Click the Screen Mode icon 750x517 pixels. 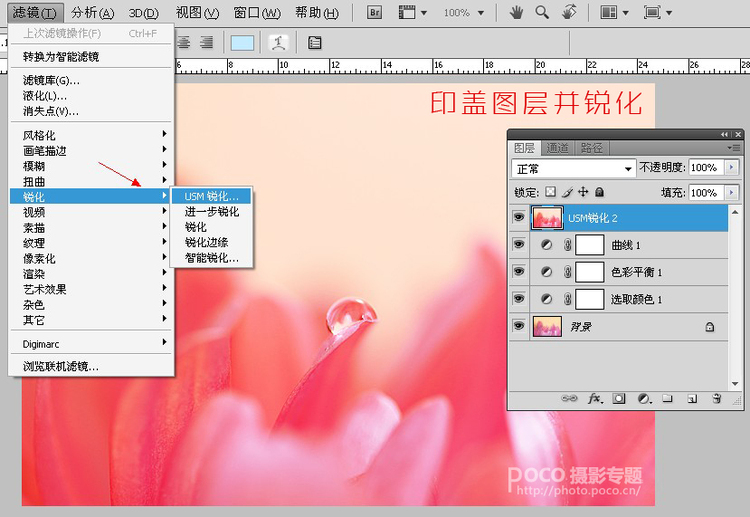pyautogui.click(x=652, y=12)
